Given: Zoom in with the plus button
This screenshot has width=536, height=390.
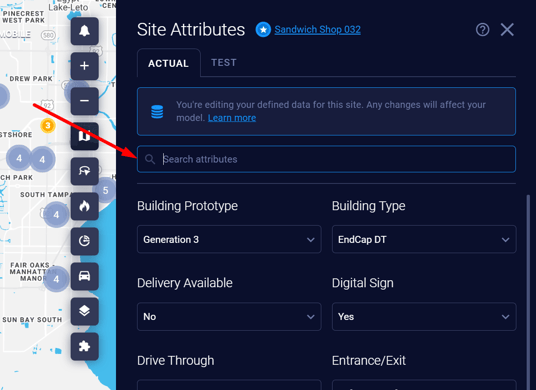Looking at the screenshot, I should 84,66.
